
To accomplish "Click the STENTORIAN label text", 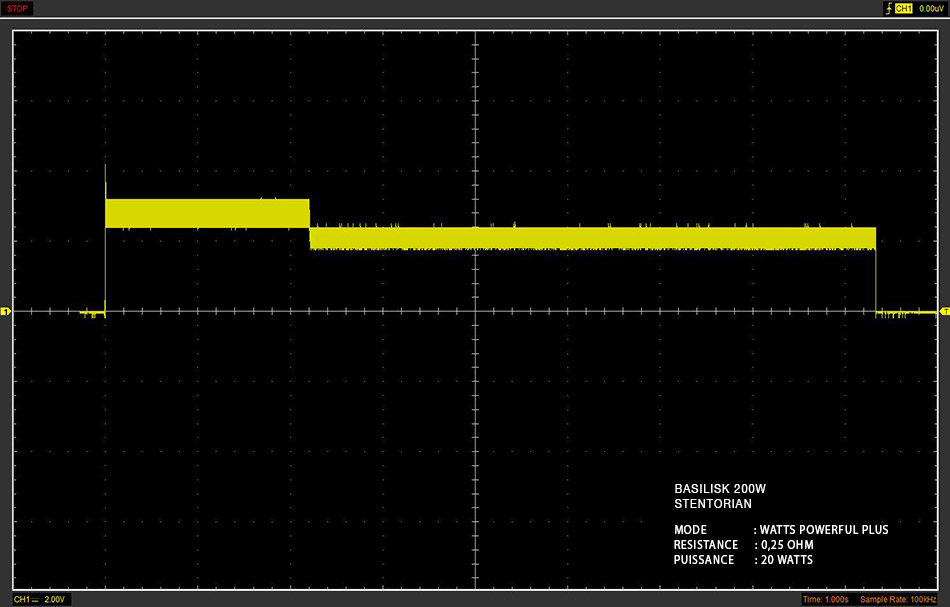I will click(712, 503).
